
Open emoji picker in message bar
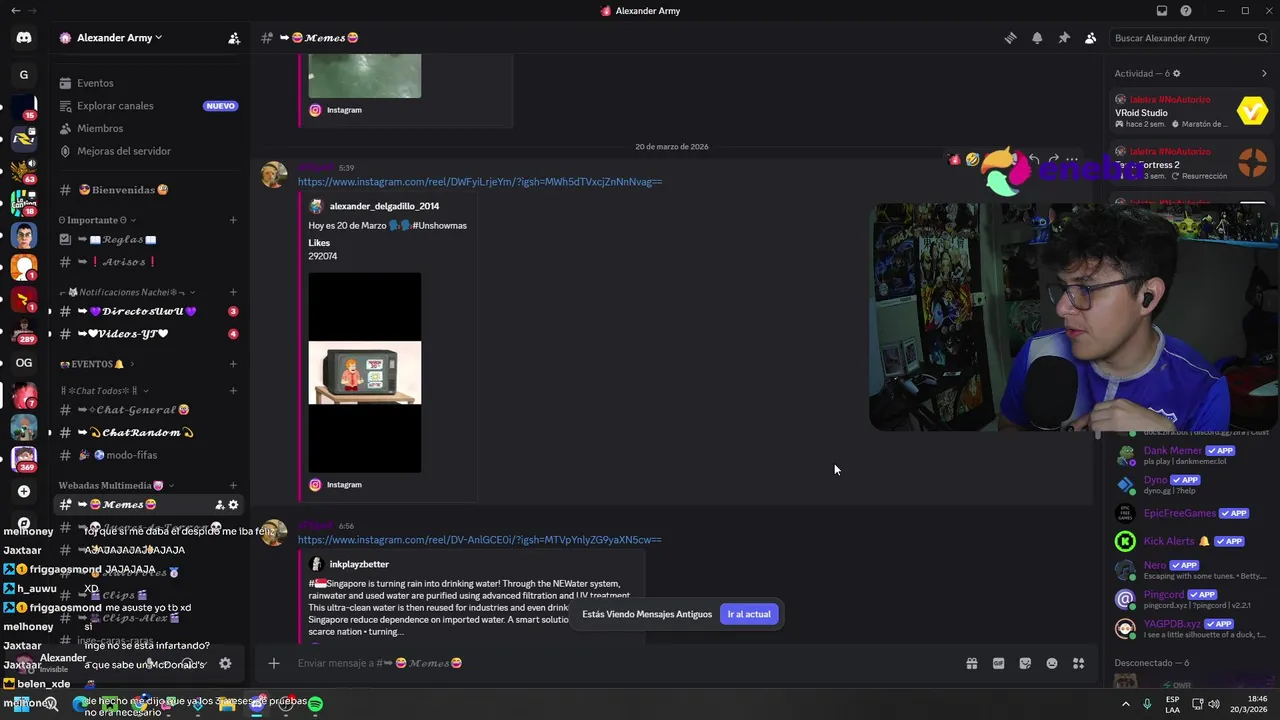pos(1052,663)
